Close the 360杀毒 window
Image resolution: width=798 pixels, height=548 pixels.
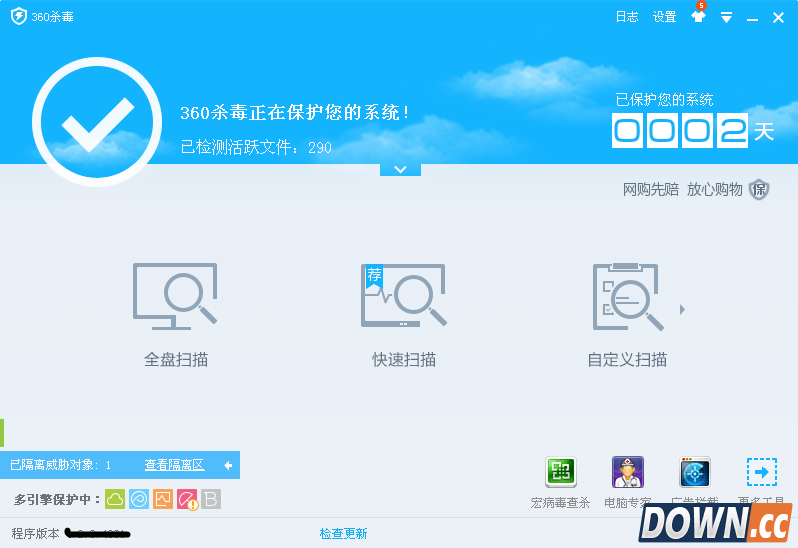coord(778,18)
